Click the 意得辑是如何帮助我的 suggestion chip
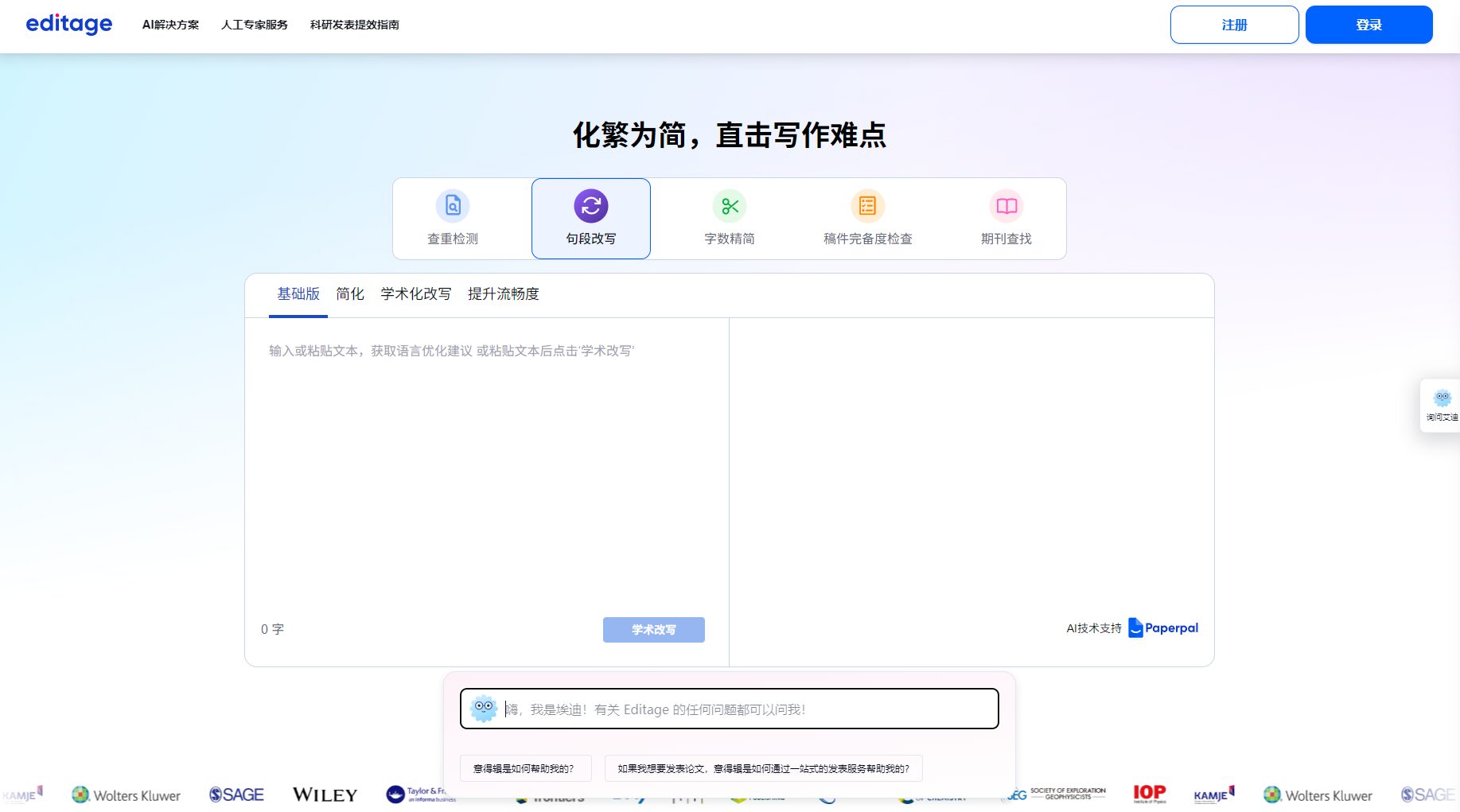Screen dimensions: 1460x812 525,768
